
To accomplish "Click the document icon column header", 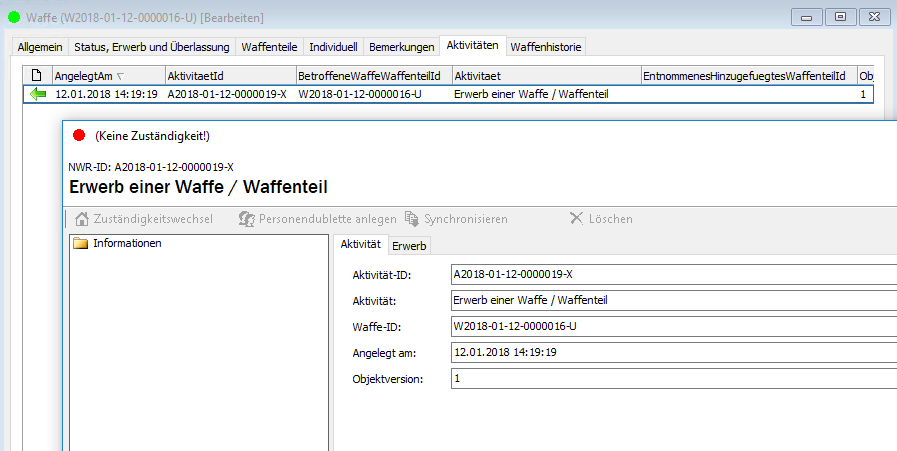I will (37, 76).
